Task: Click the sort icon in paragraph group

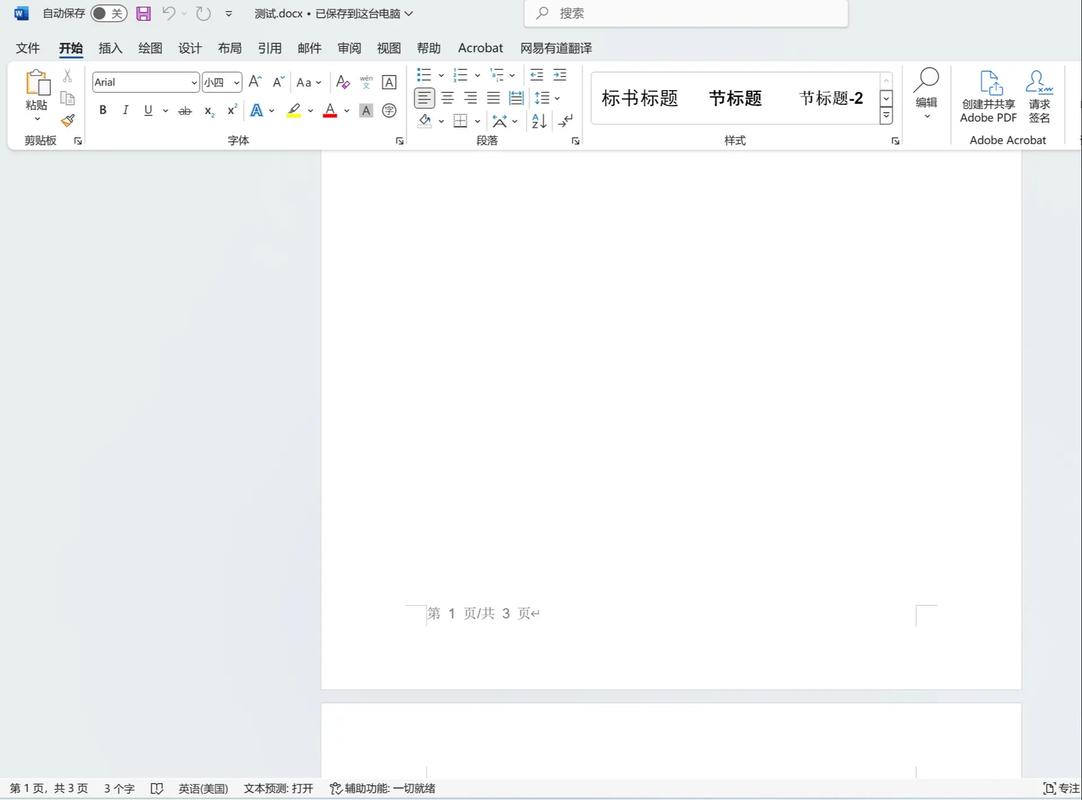Action: point(538,120)
